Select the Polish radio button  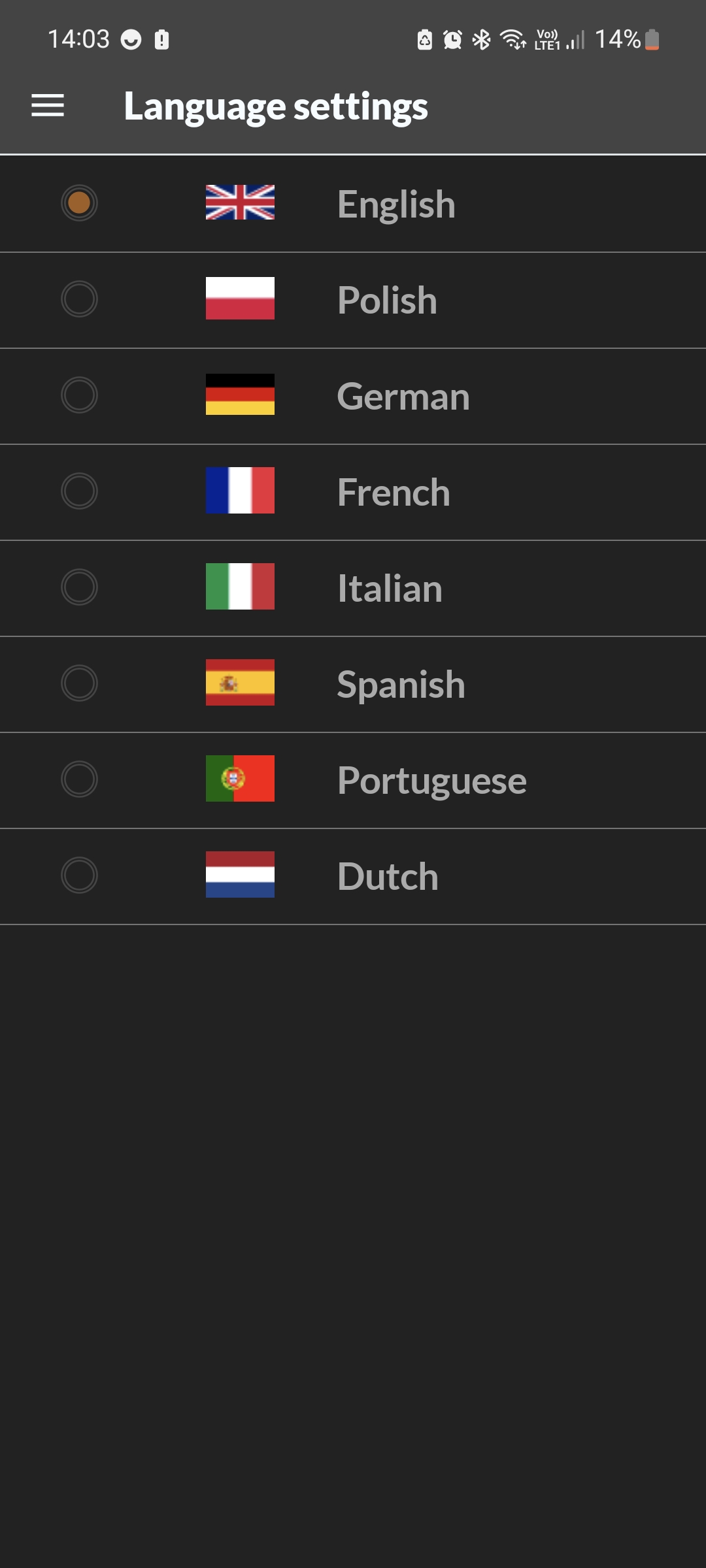click(x=79, y=299)
